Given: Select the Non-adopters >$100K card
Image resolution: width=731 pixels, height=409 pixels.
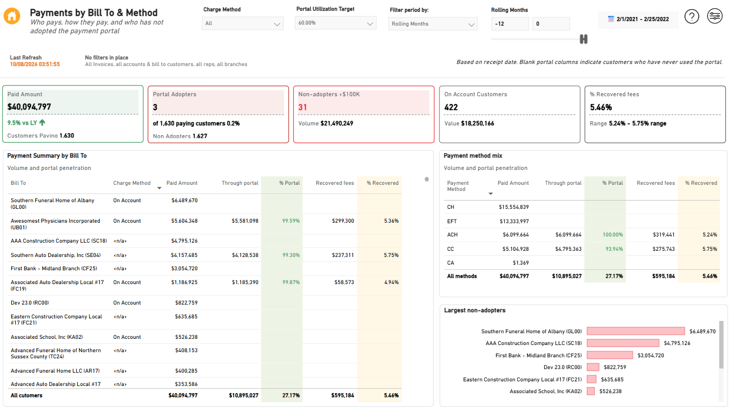Looking at the screenshot, I should click(364, 114).
